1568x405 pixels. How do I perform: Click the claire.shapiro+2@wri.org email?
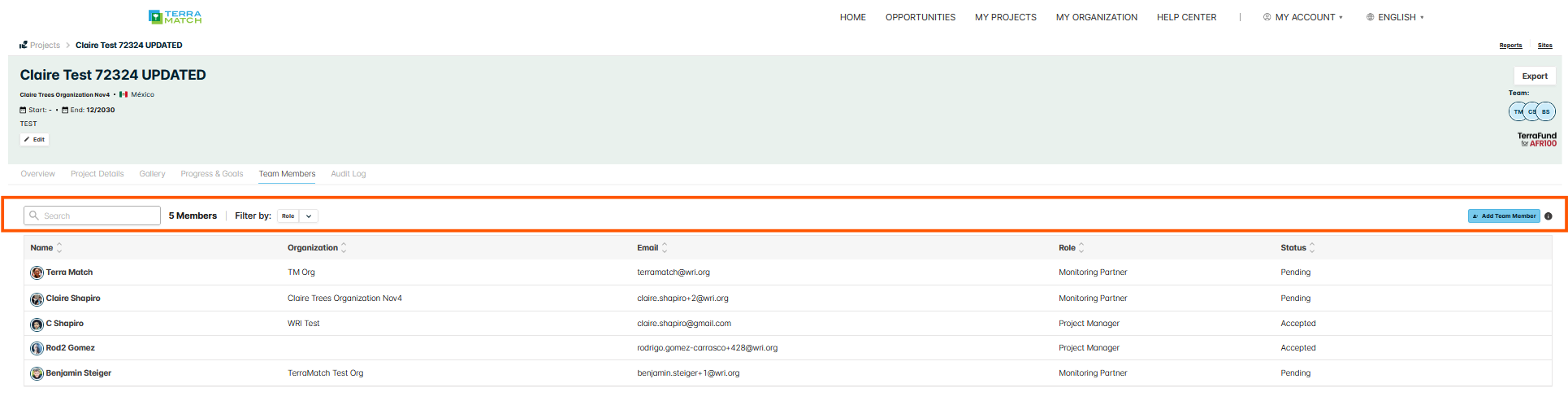[x=682, y=298]
